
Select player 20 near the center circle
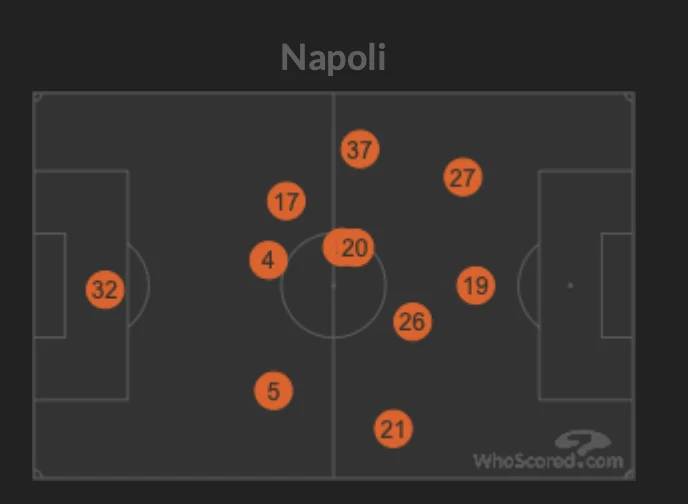(x=356, y=248)
